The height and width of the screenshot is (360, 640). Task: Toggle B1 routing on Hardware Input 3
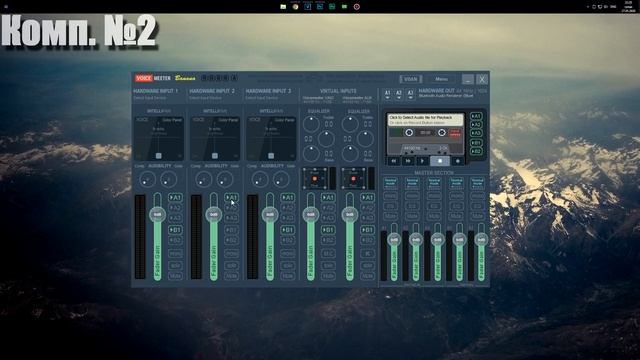tap(288, 230)
